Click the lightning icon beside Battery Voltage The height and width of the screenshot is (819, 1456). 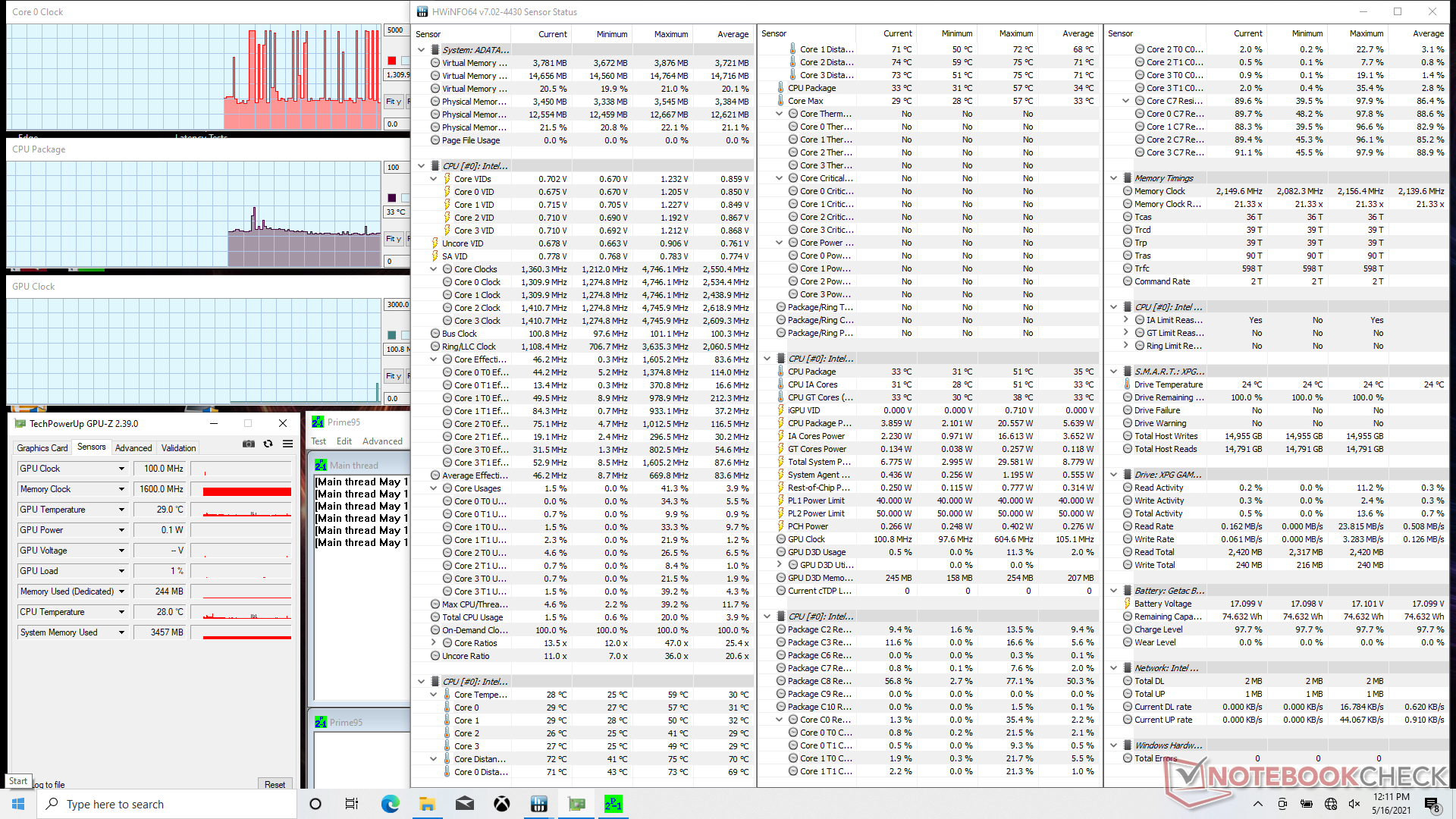coord(1127,604)
